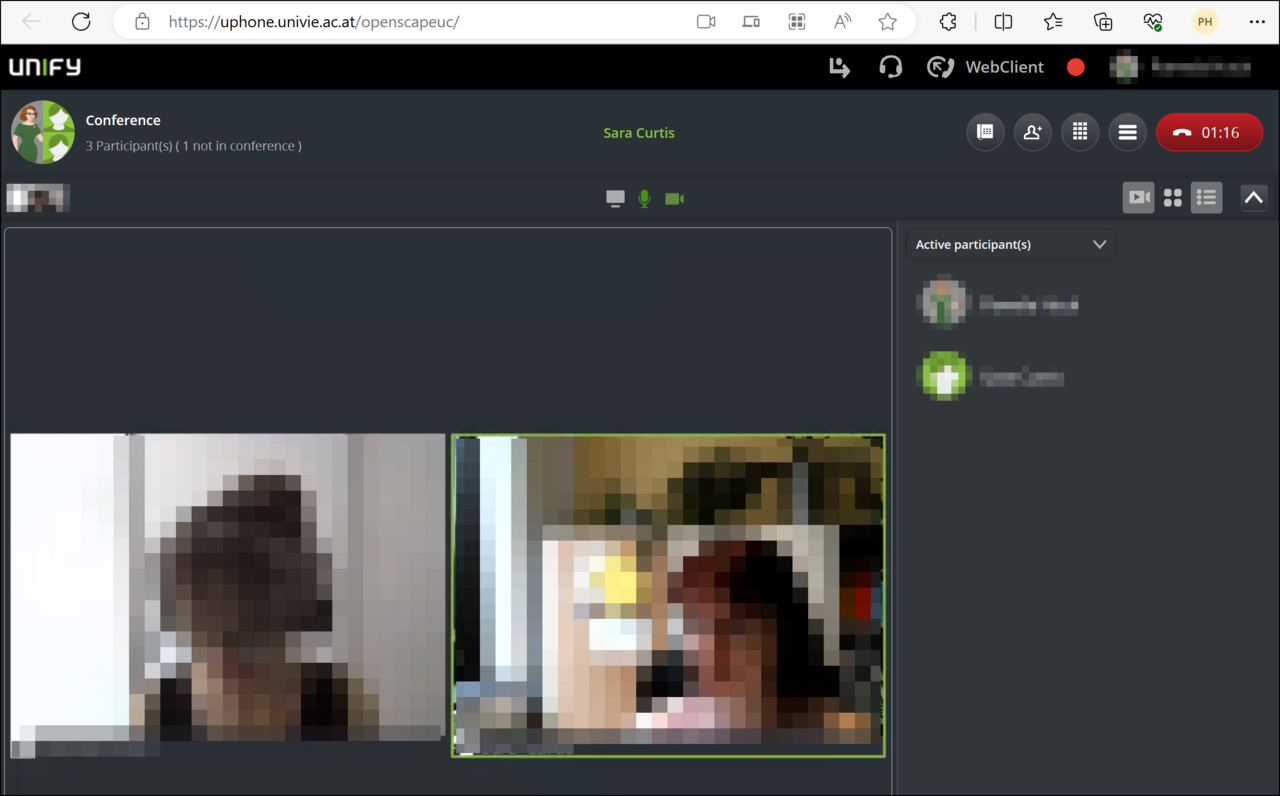Open the call forwarding icon in header

coord(839,67)
